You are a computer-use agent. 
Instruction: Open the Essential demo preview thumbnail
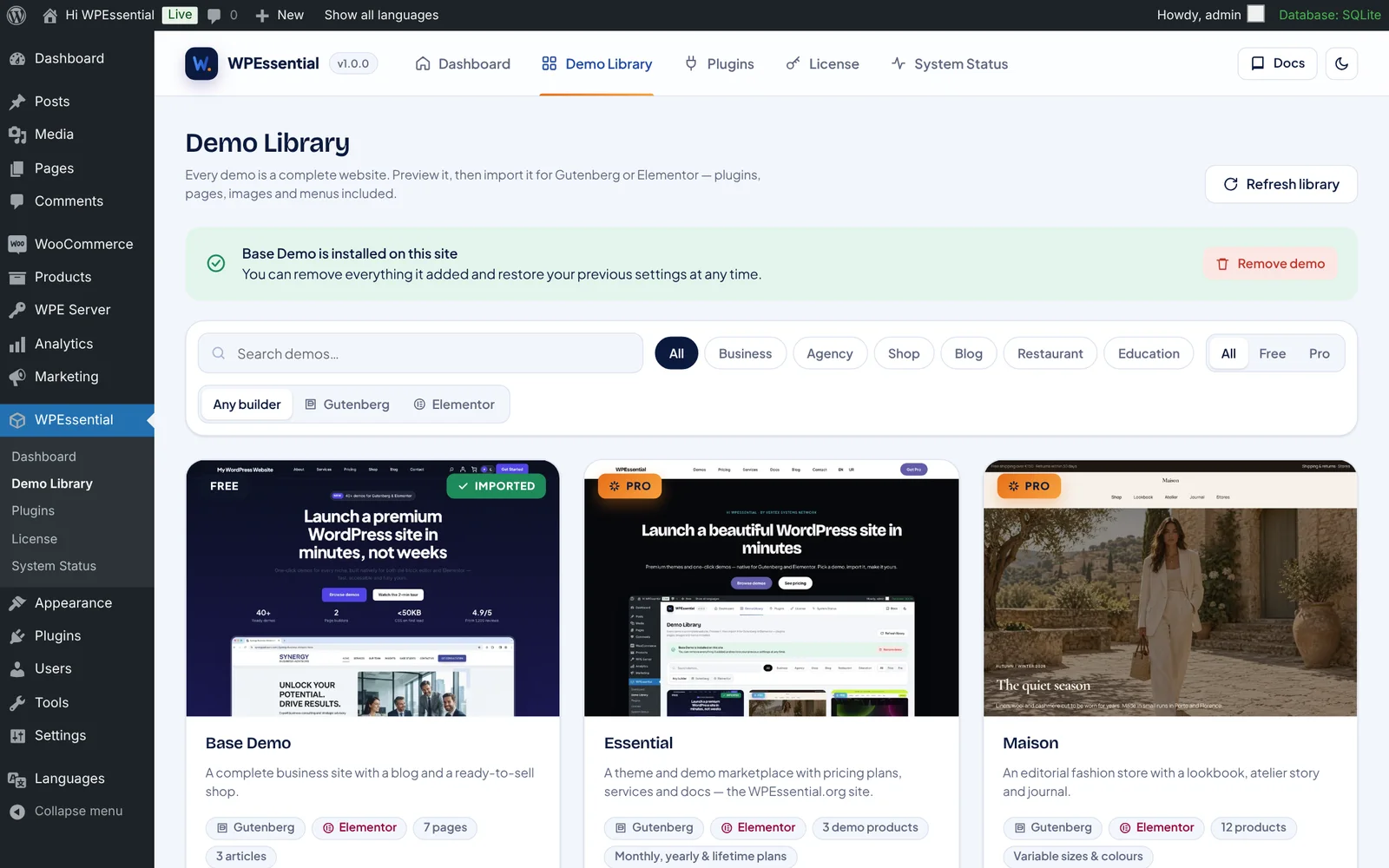point(772,589)
